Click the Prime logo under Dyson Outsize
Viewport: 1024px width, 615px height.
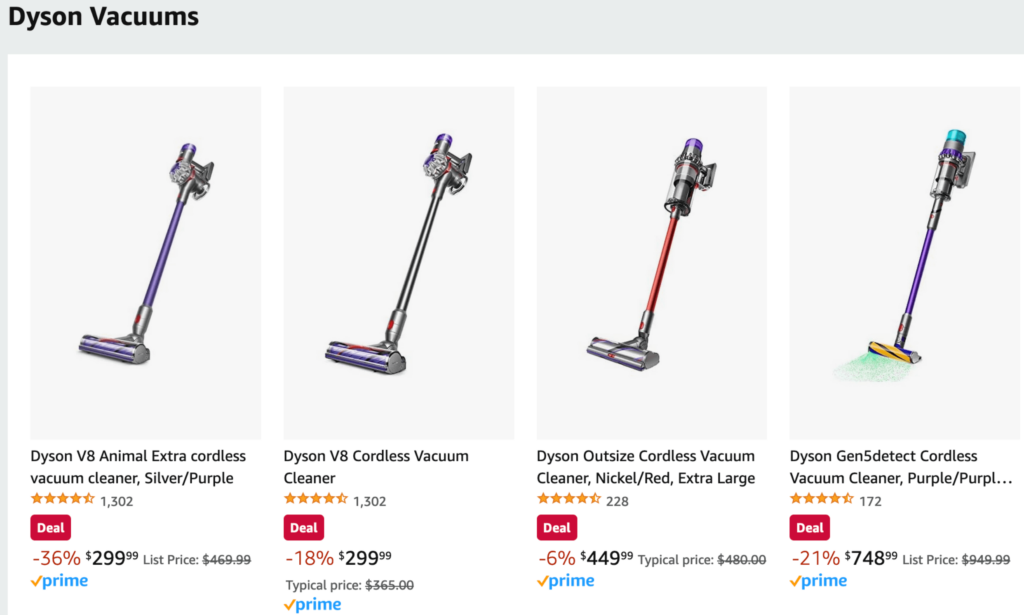[x=566, y=581]
